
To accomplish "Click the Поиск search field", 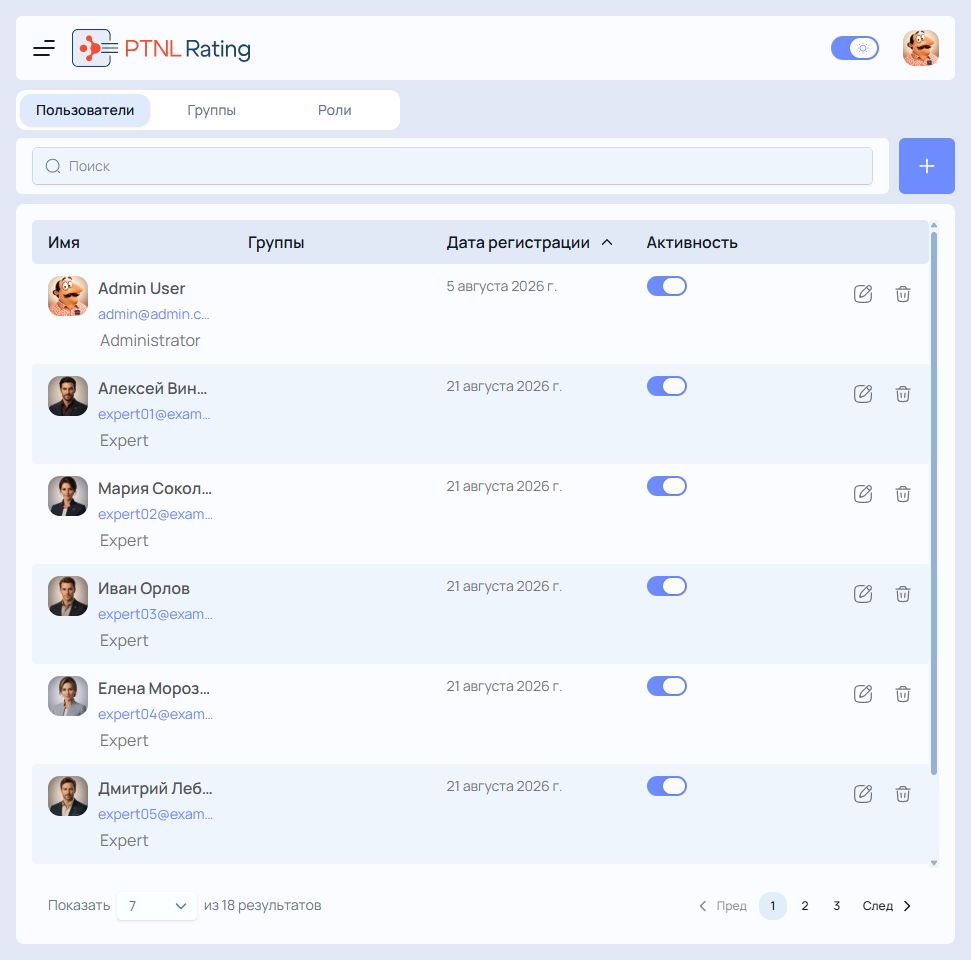I will tap(453, 166).
